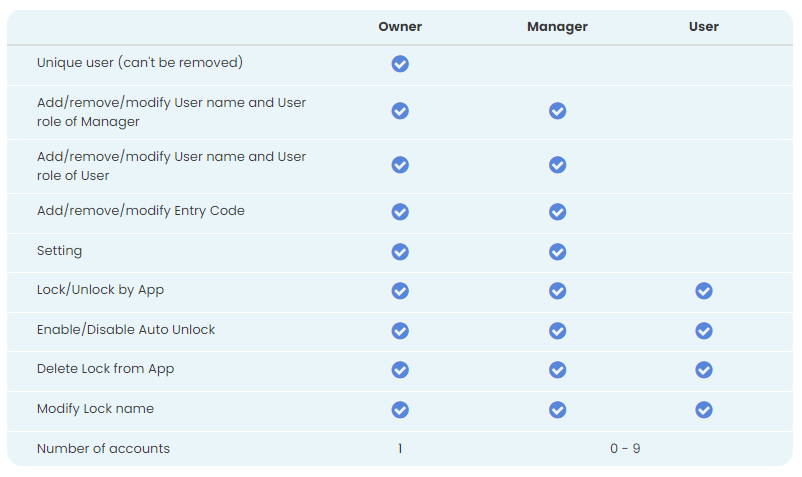Click Owner checkmark for role of User row
The width and height of the screenshot is (802, 477).
400,165
